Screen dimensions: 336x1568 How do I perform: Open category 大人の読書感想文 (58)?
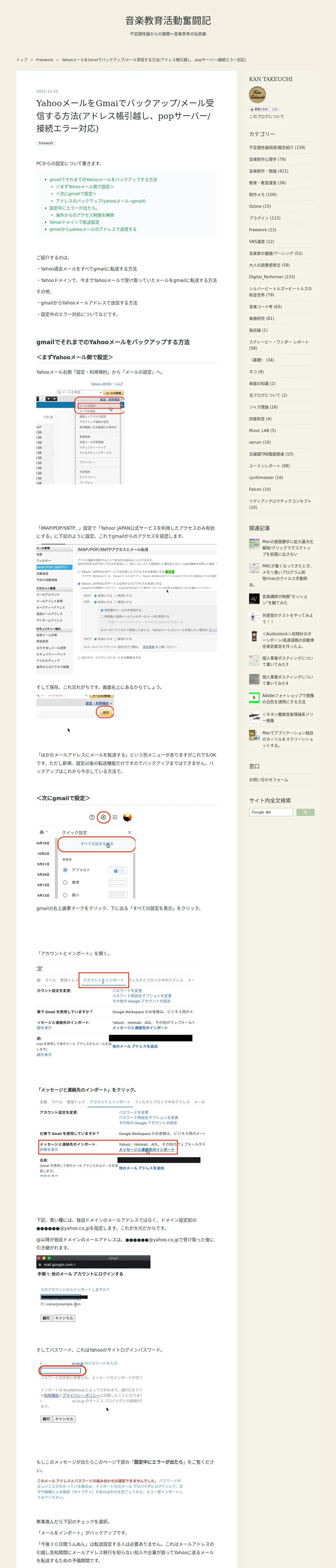point(269,266)
